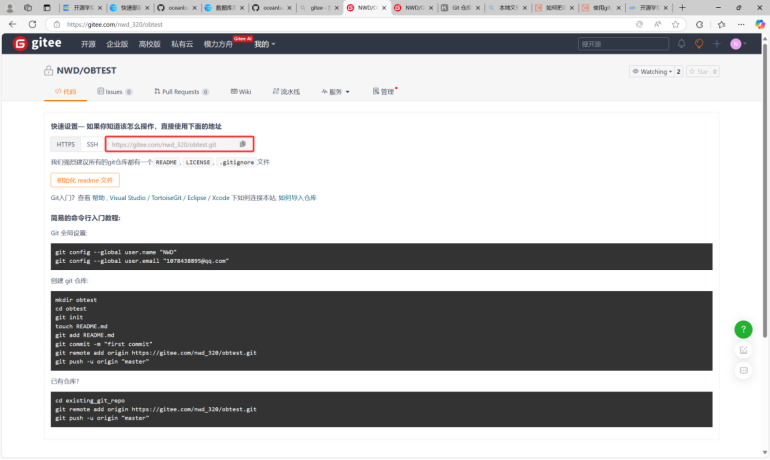The height and width of the screenshot is (460, 770).
Task: Add page to favorites star
Action: click(675, 24)
